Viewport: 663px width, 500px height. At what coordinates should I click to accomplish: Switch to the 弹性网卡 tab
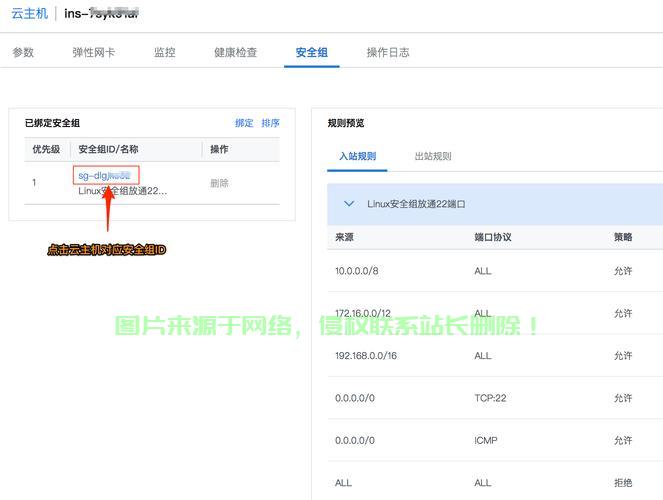(x=93, y=52)
